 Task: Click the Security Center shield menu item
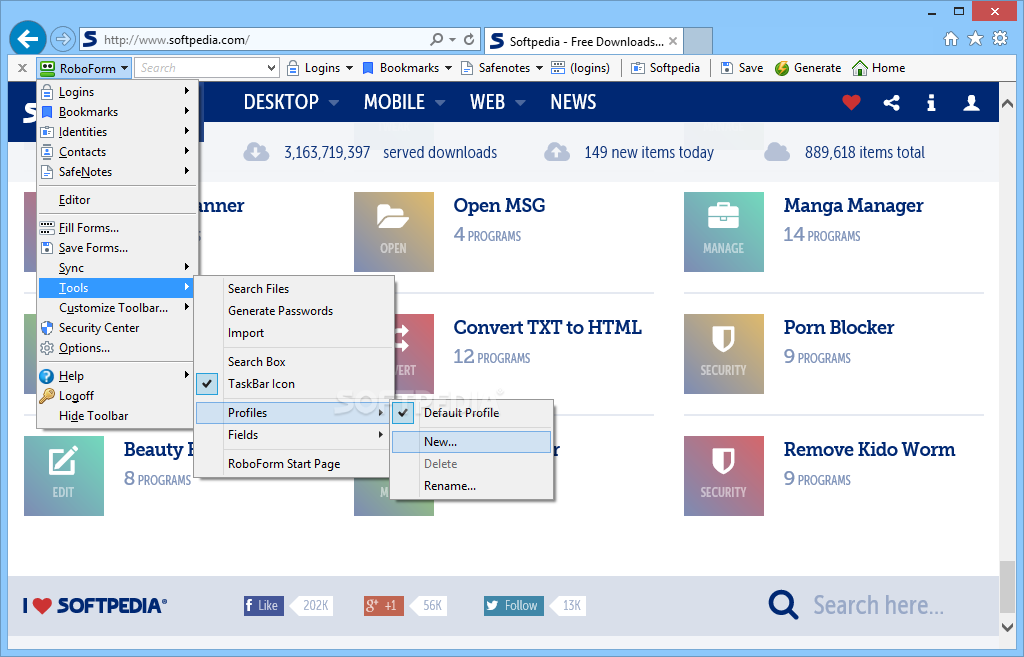click(x=116, y=328)
